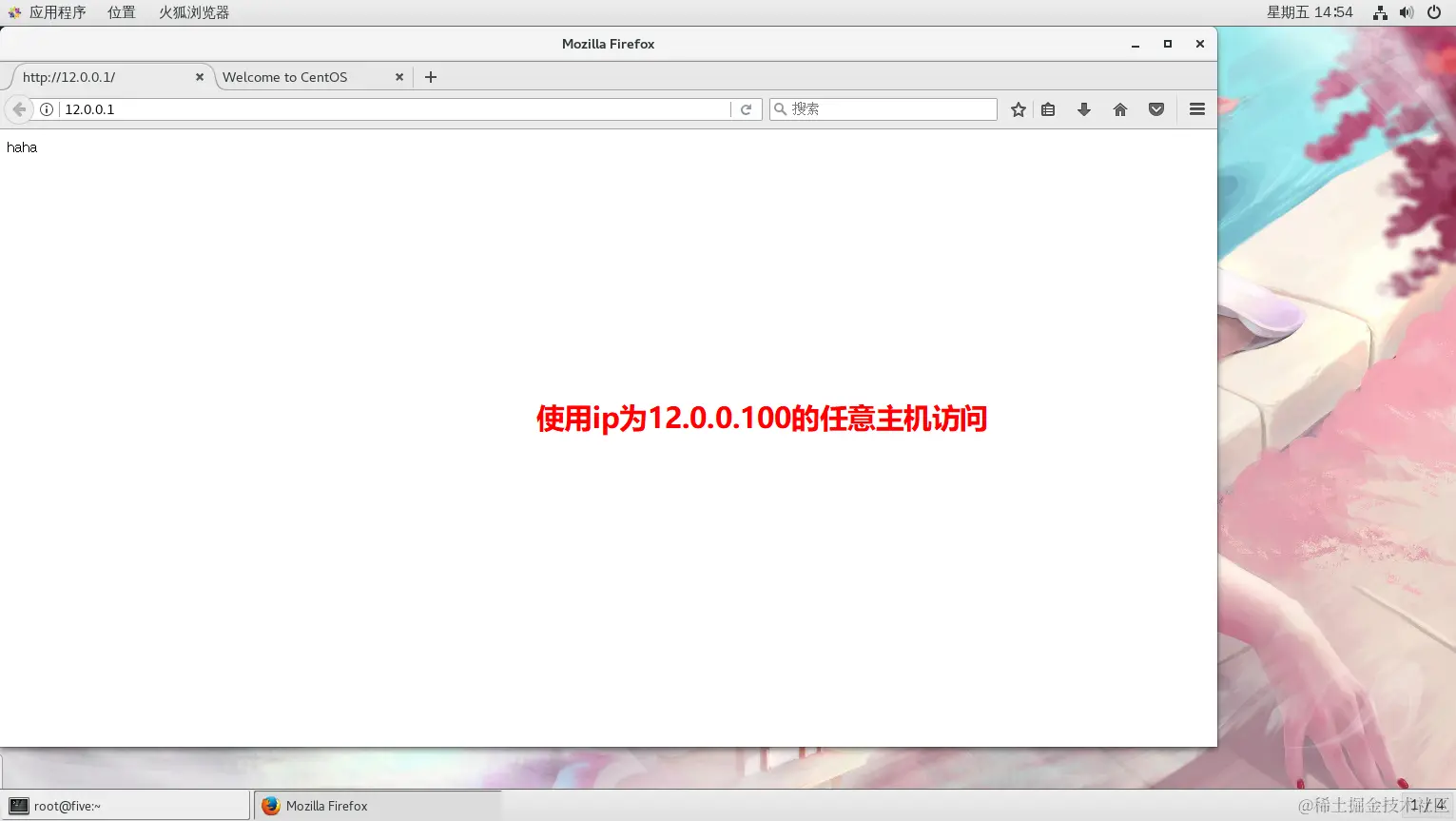The width and height of the screenshot is (1456, 821).
Task: Click the Mozilla Firefox title bar text
Action: coord(609,44)
